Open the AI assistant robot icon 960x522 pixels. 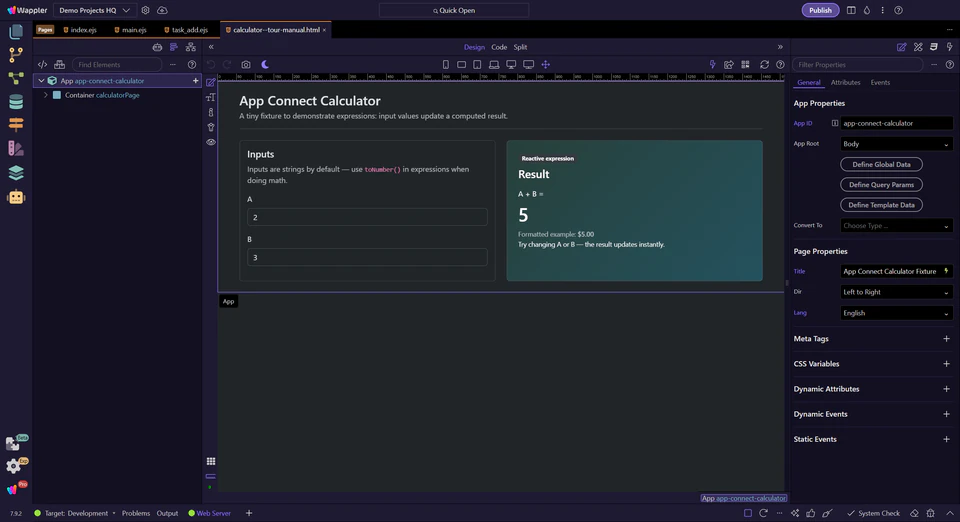16,197
